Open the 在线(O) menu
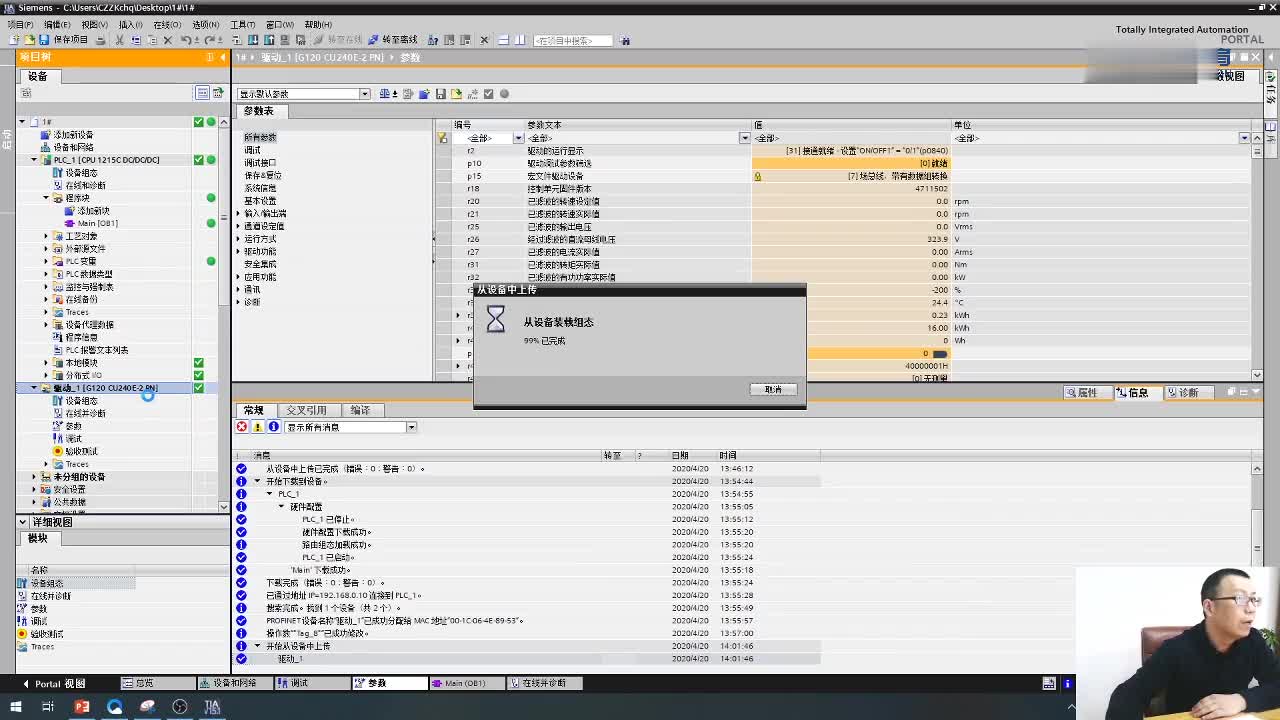 coord(167,24)
